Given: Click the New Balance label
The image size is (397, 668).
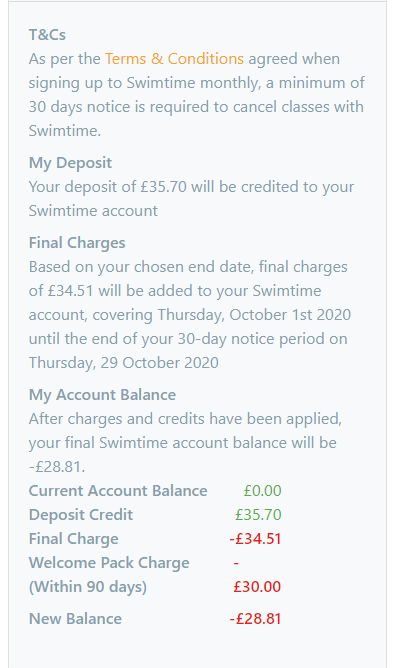Looking at the screenshot, I should pos(75,619).
